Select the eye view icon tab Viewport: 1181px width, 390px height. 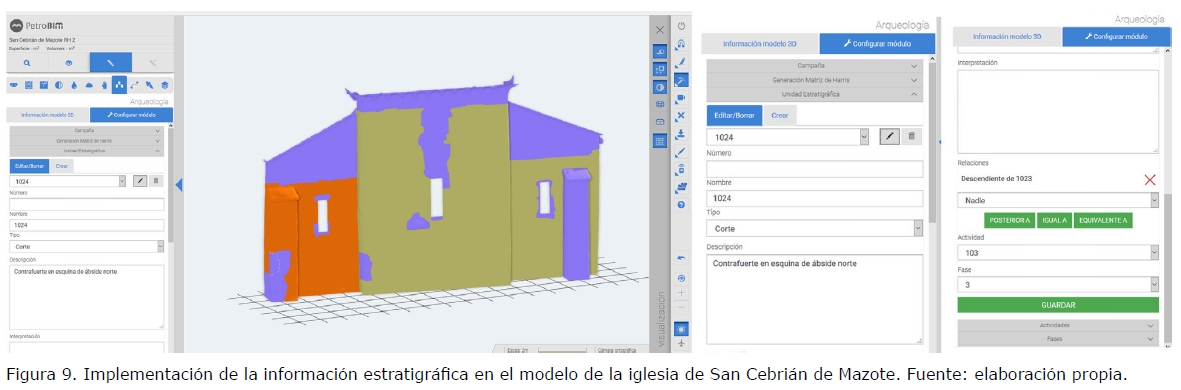coord(69,63)
